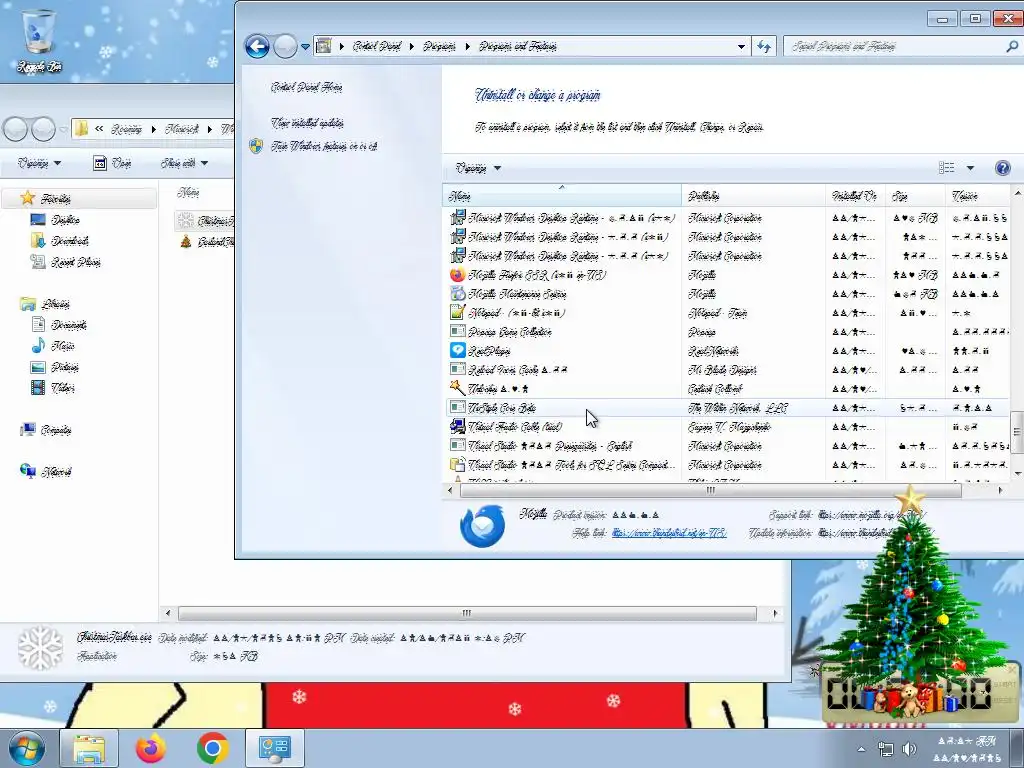Click the Windows Start orb
The image size is (1024, 768).
[x=26, y=748]
